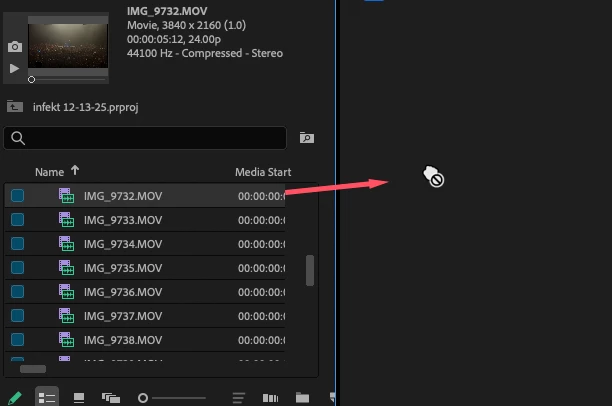
Task: Click the clip icon of IMG_9738.MOV
Action: click(66, 340)
